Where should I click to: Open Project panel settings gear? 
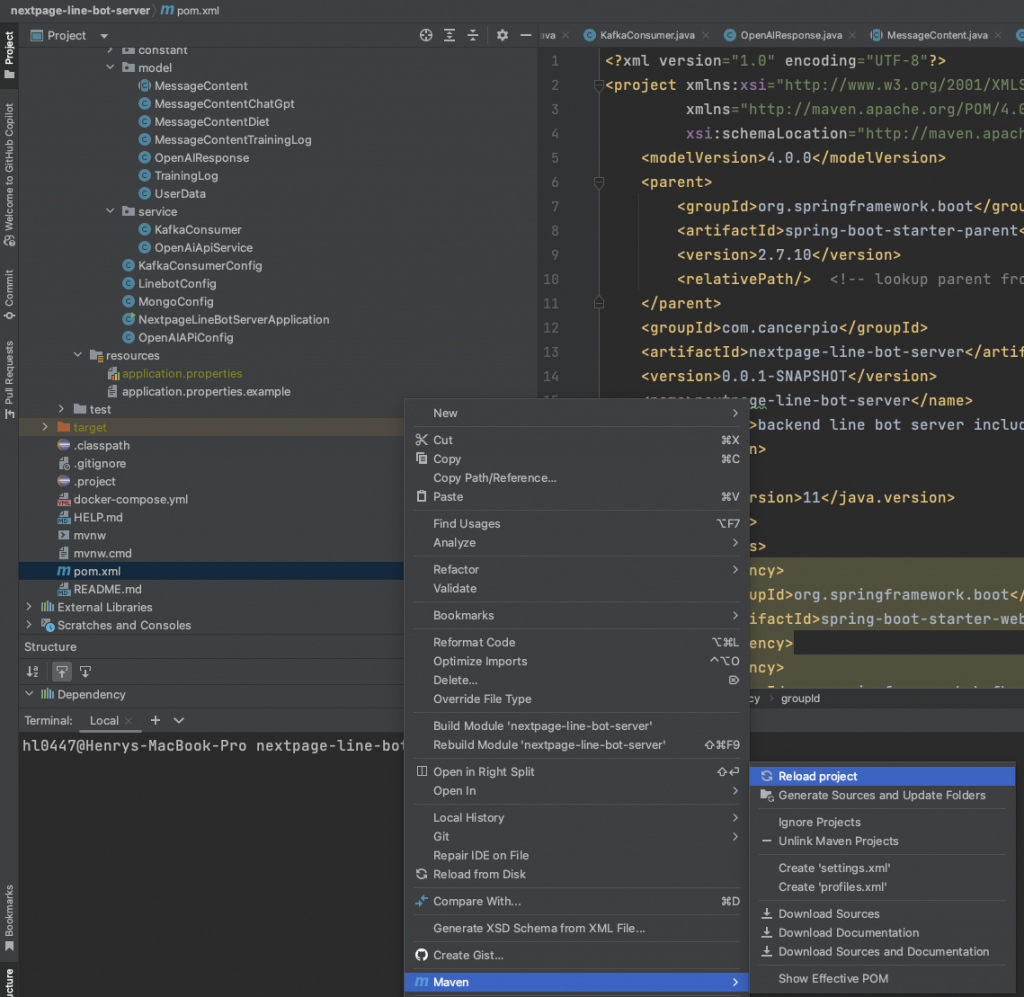tap(502, 35)
